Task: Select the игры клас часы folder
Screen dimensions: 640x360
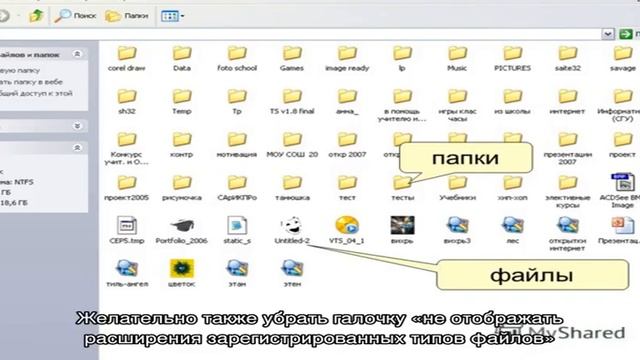Action: tap(457, 105)
